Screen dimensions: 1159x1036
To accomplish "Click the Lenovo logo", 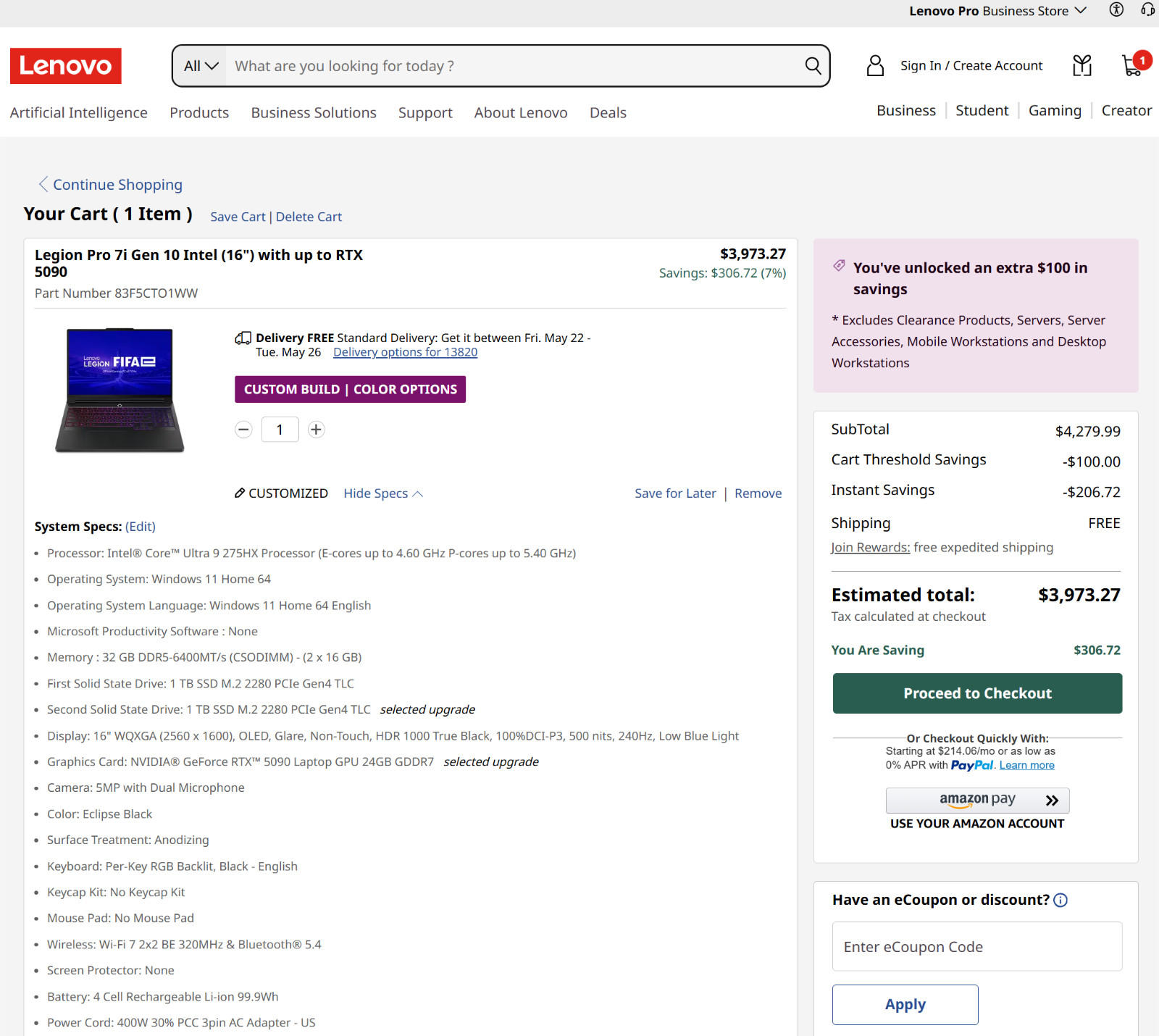I will (66, 66).
